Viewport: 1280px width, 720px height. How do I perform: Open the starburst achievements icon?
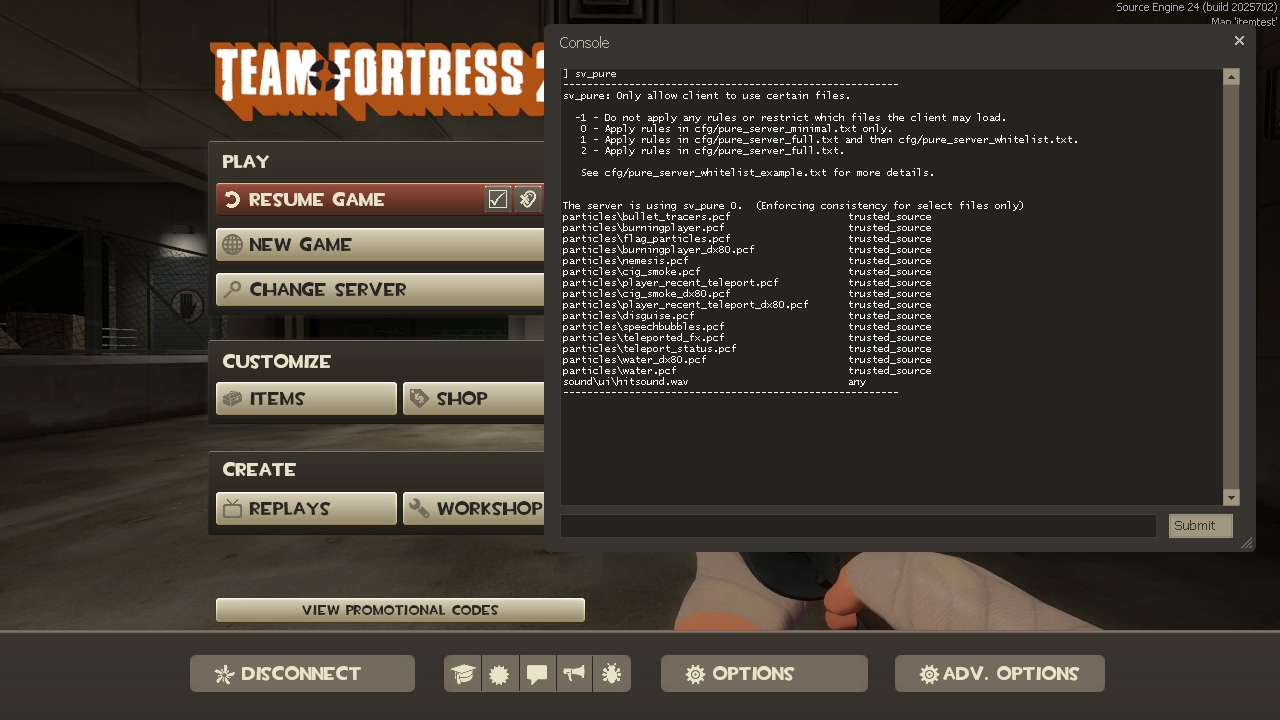coord(499,674)
